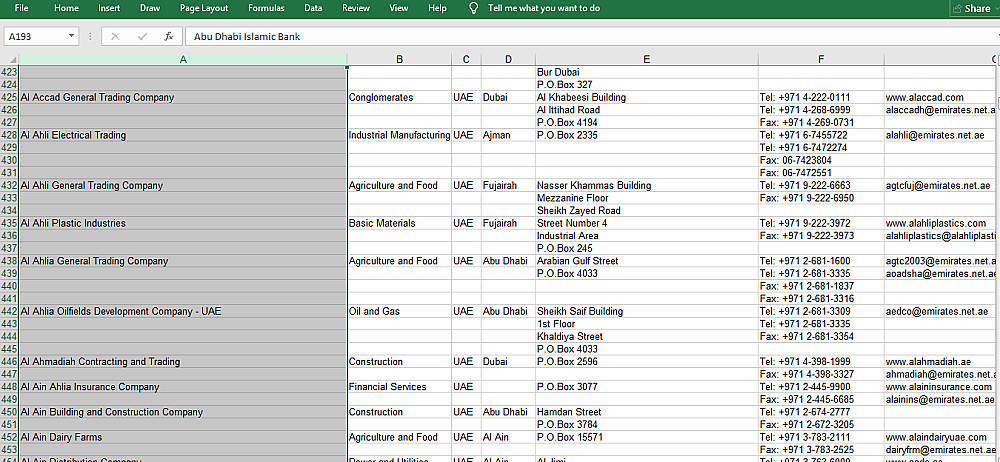Click the Select All corner triangle

[10, 59]
